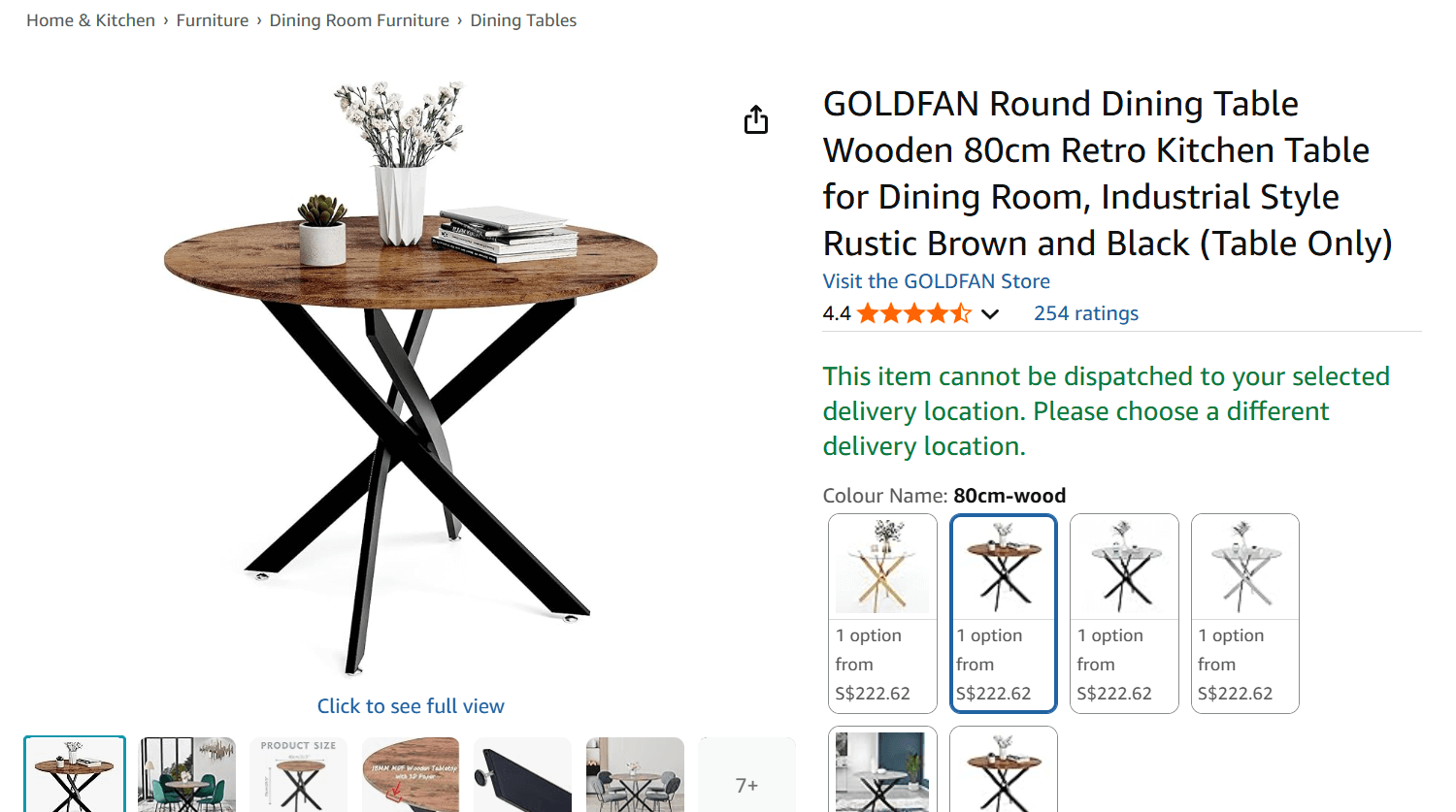Viewport: 1456px width, 812px height.
Task: Open the Dining Tables breadcrumb
Action: pos(523,20)
